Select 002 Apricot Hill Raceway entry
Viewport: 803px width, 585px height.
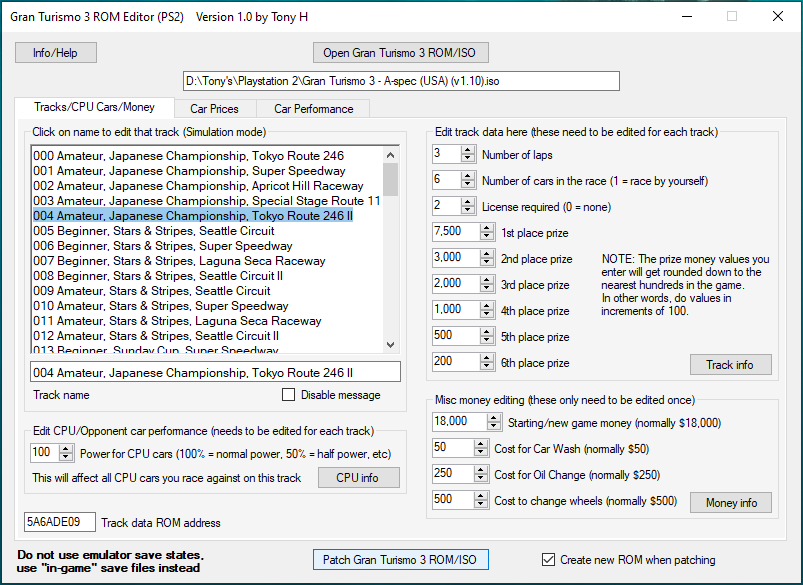click(x=198, y=186)
